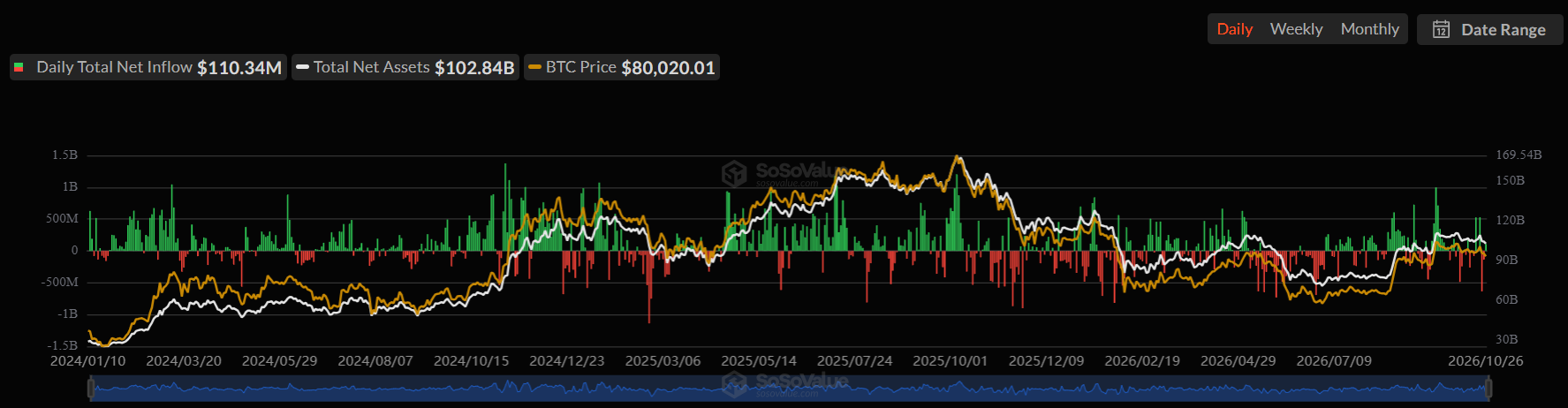Click the $110.34M net inflow value

tap(239, 68)
